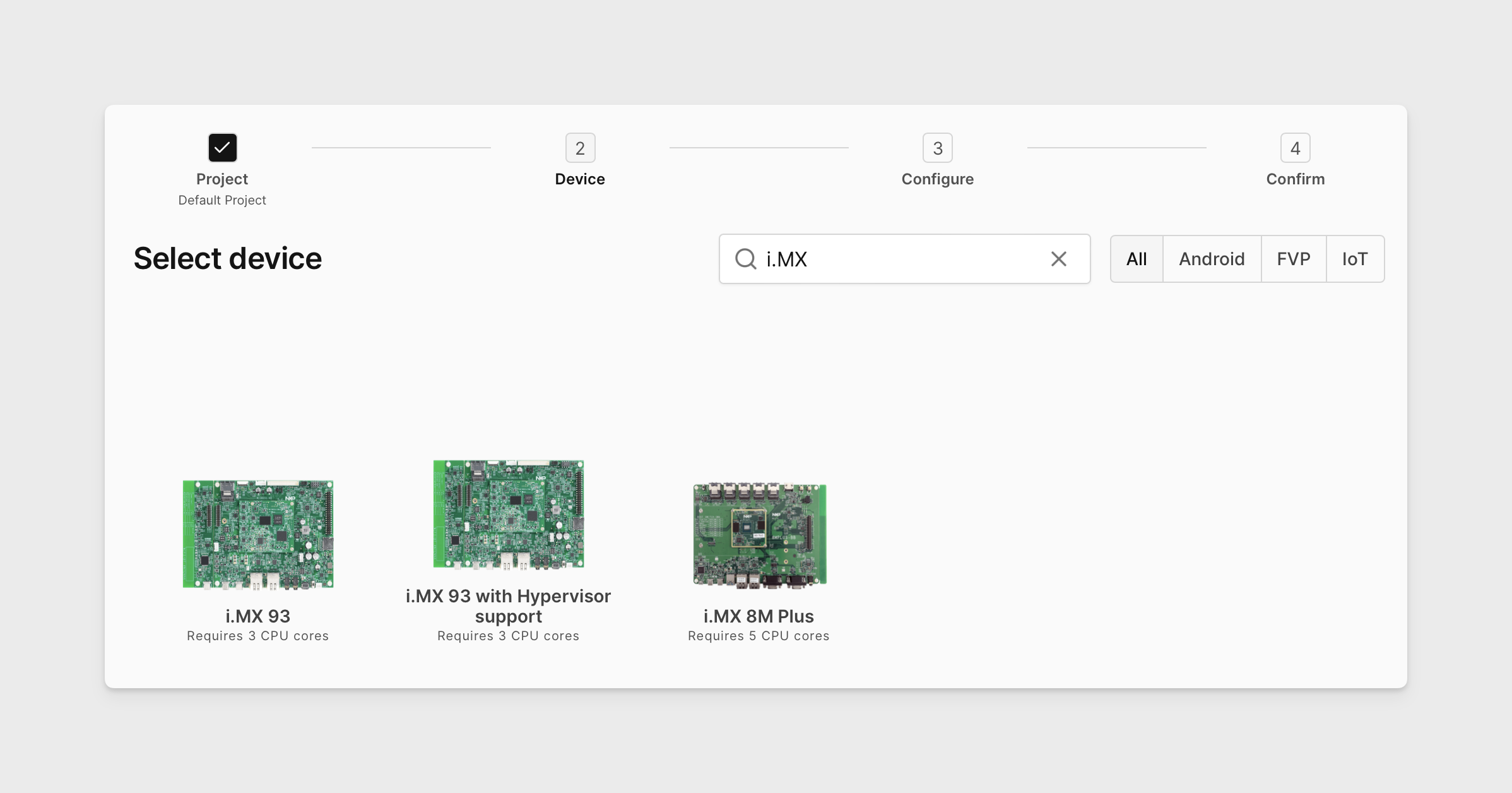The height and width of the screenshot is (793, 1512).
Task: Click the 'Confirm' step label
Action: (x=1295, y=179)
